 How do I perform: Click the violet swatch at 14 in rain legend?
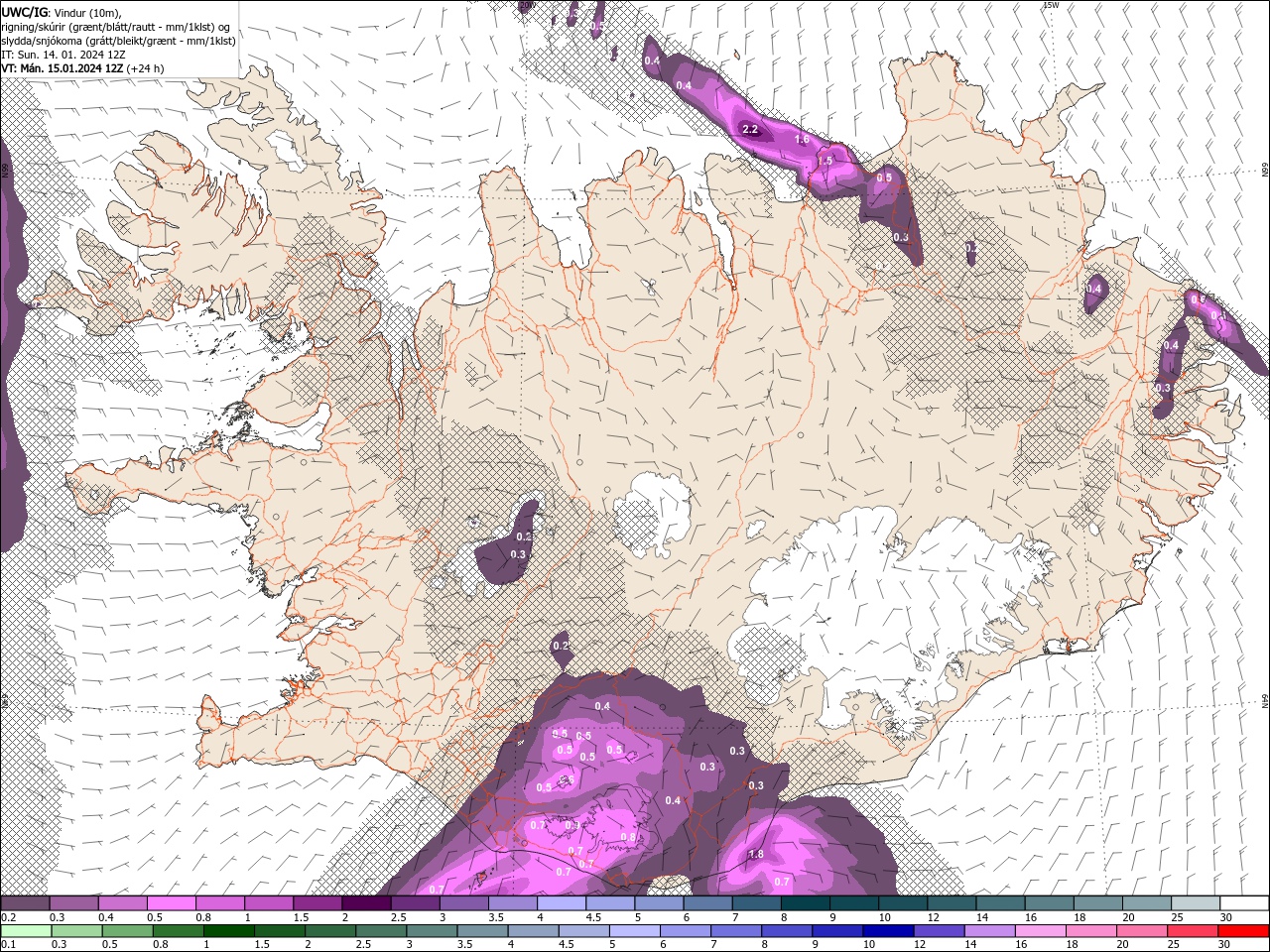[x=988, y=931]
